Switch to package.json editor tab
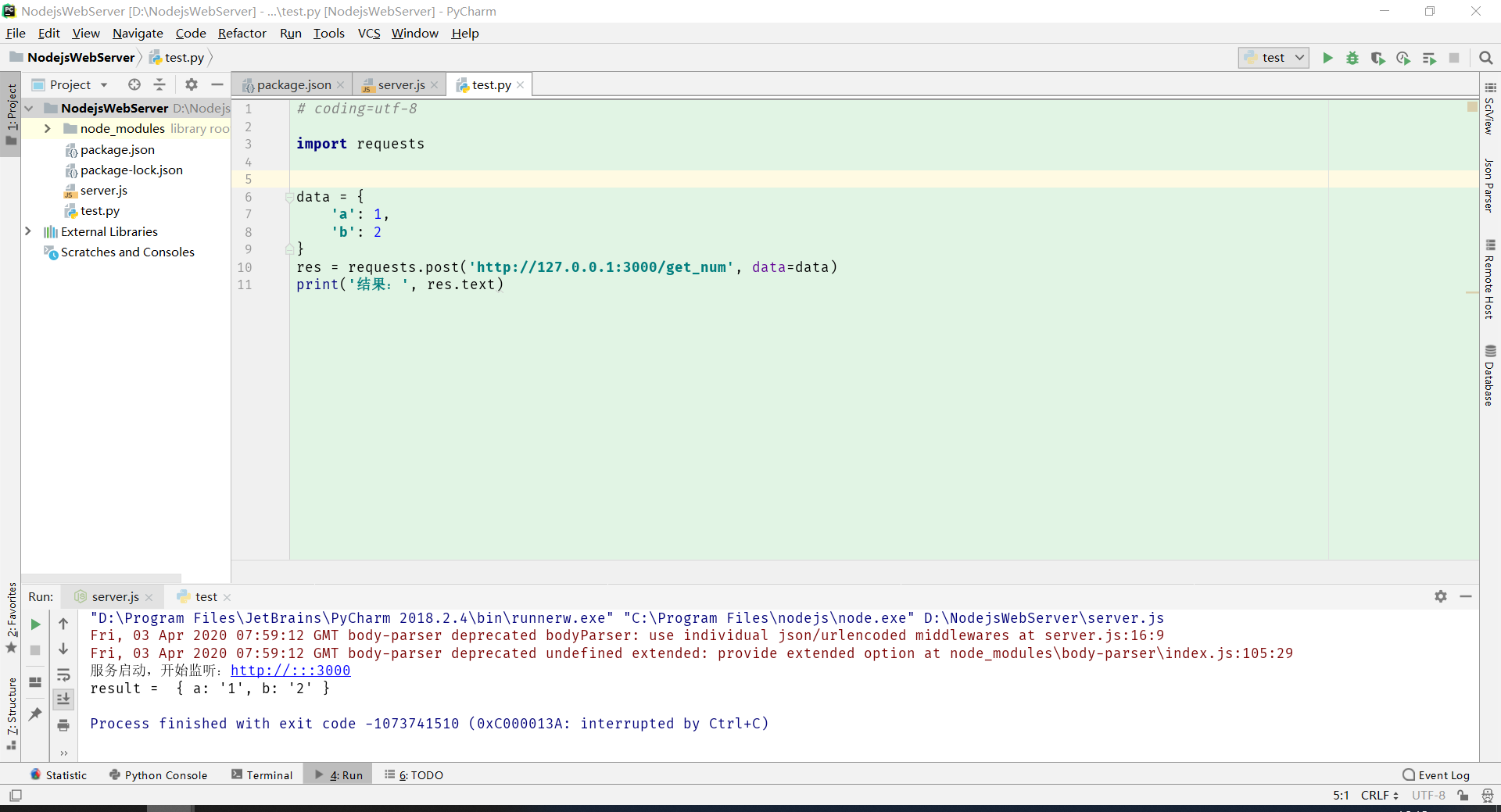The image size is (1501, 812). 293,84
